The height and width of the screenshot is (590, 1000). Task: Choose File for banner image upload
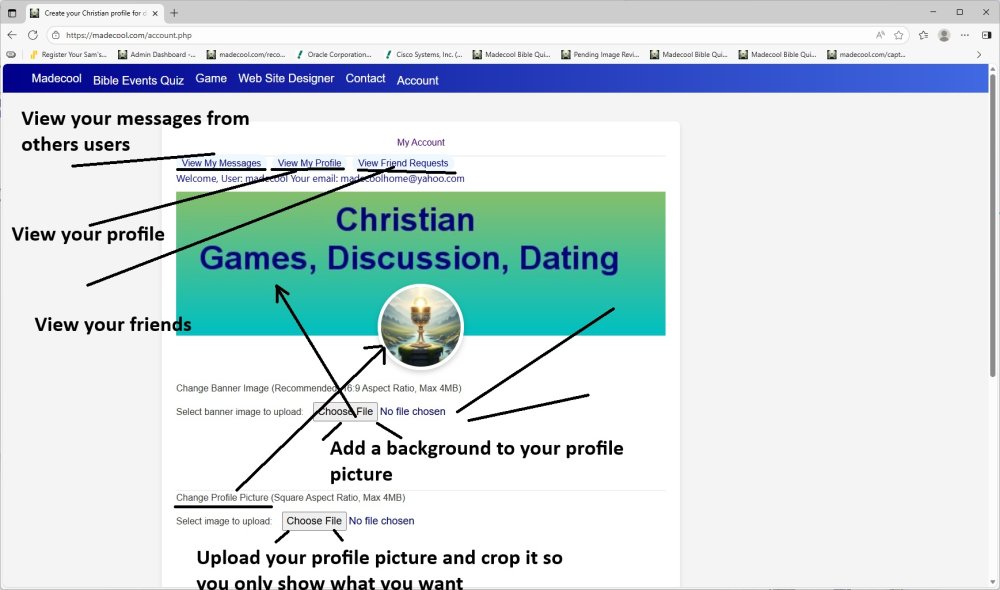[x=344, y=411]
